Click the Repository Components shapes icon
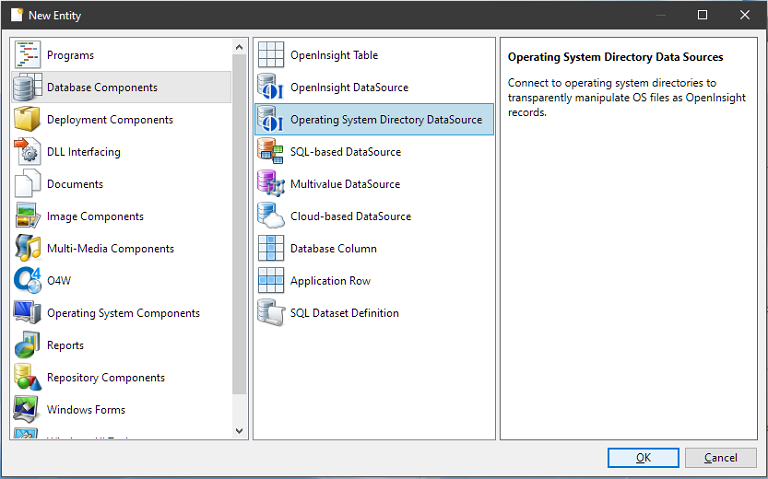 [x=27, y=377]
